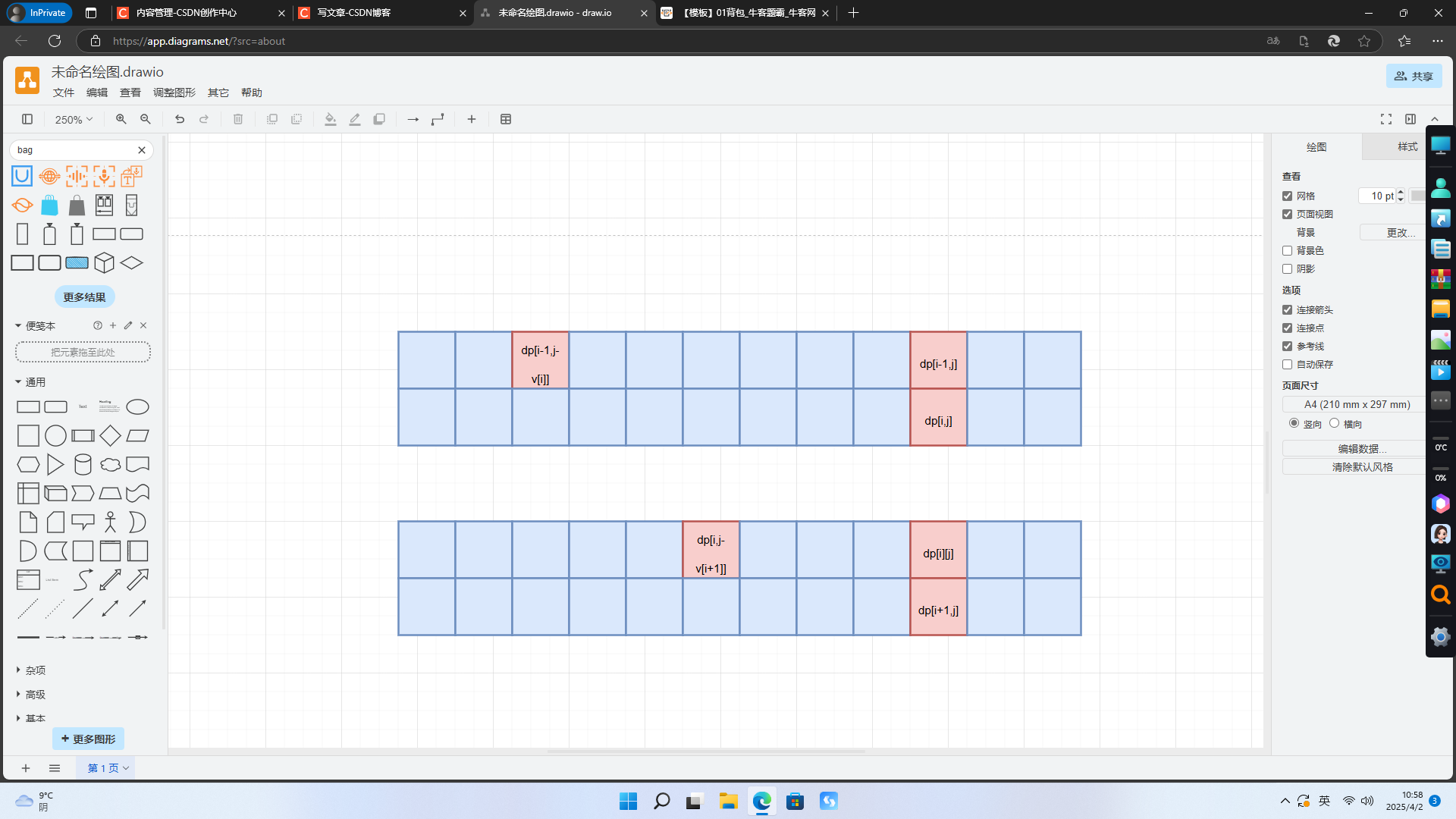Click the line color pencil icon
The width and height of the screenshot is (1456, 819).
pyautogui.click(x=354, y=119)
